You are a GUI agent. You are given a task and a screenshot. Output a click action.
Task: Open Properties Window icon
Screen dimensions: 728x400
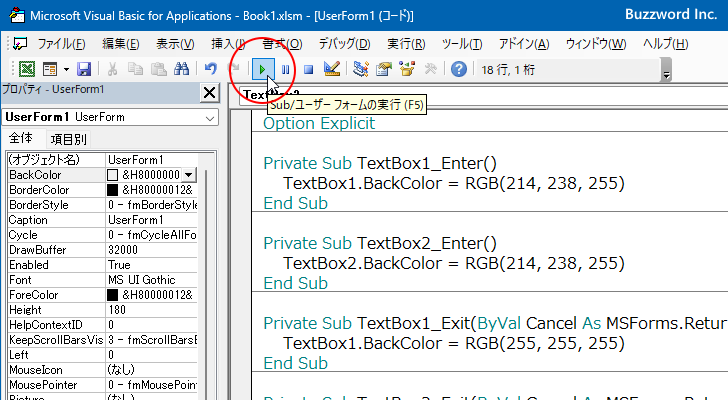coord(384,70)
